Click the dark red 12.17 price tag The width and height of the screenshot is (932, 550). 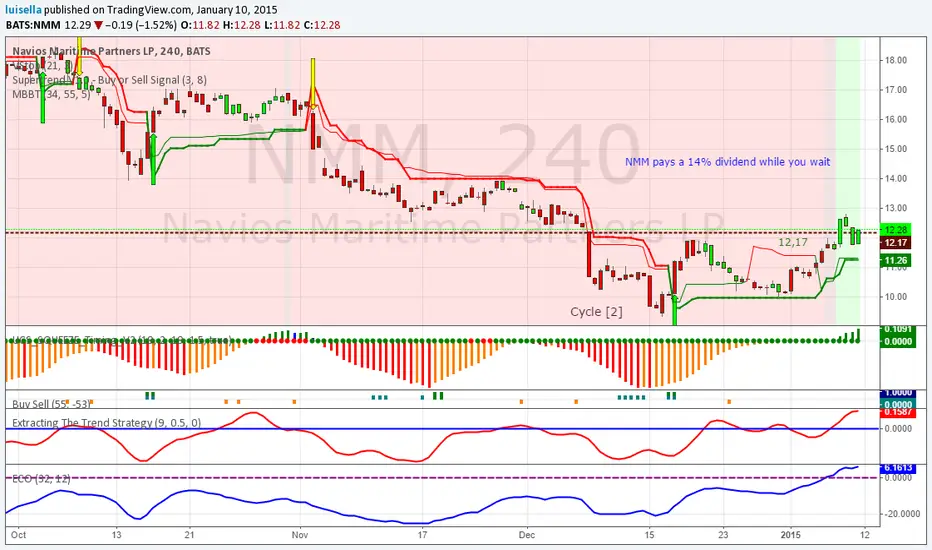coord(896,243)
